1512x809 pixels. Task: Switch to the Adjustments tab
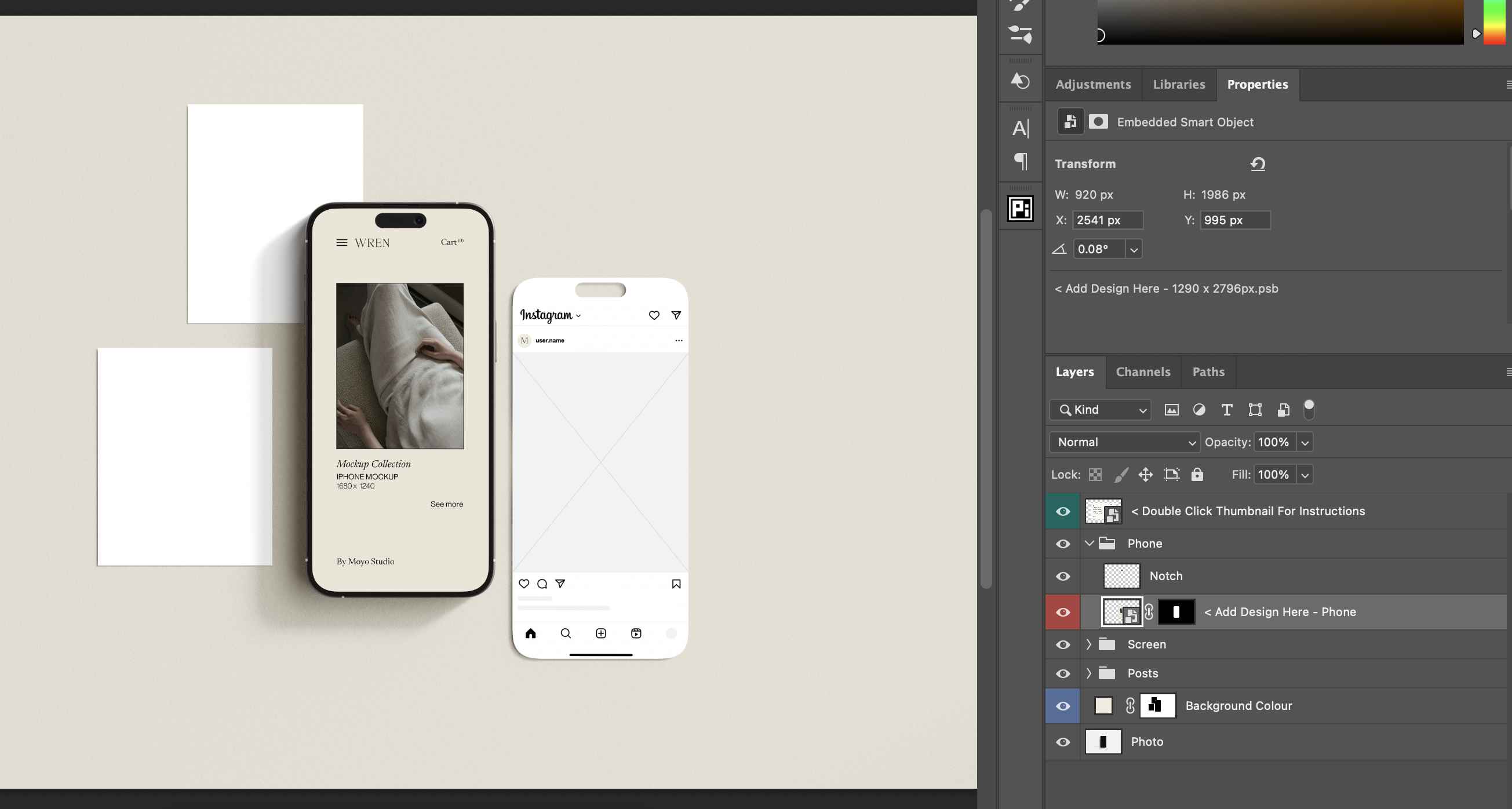pos(1092,85)
